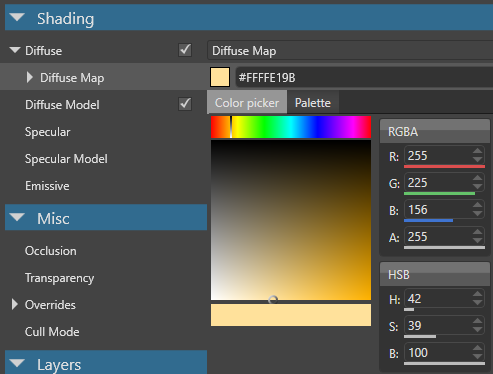Viewport: 493px width, 374px height.
Task: Select the Diffuse Model row label
Action: point(62,105)
